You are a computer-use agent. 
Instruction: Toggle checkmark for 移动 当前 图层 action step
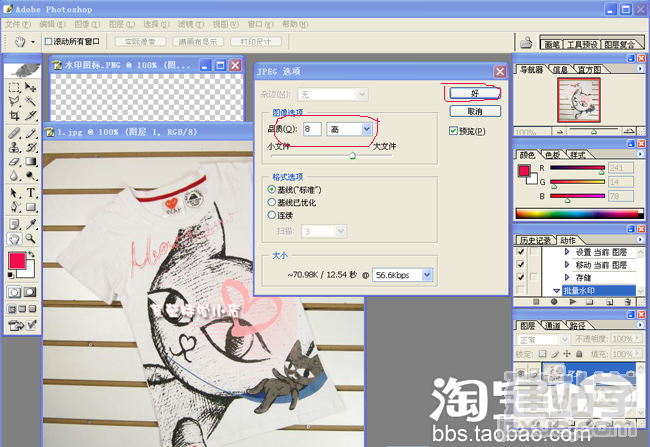pos(521,265)
